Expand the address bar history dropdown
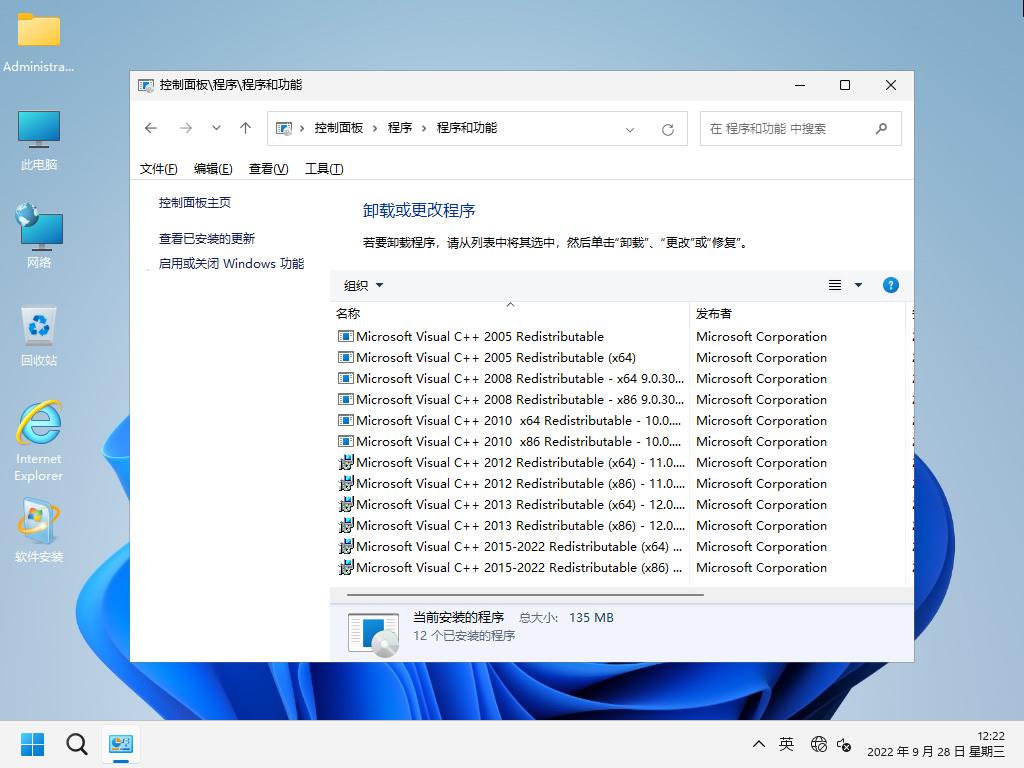This screenshot has width=1024, height=768. [630, 129]
